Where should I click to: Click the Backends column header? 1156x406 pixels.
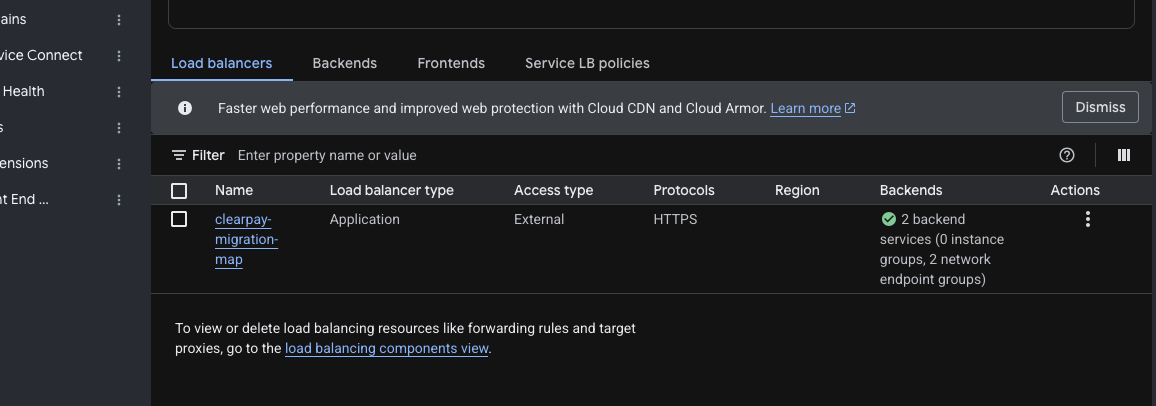pyautogui.click(x=911, y=191)
